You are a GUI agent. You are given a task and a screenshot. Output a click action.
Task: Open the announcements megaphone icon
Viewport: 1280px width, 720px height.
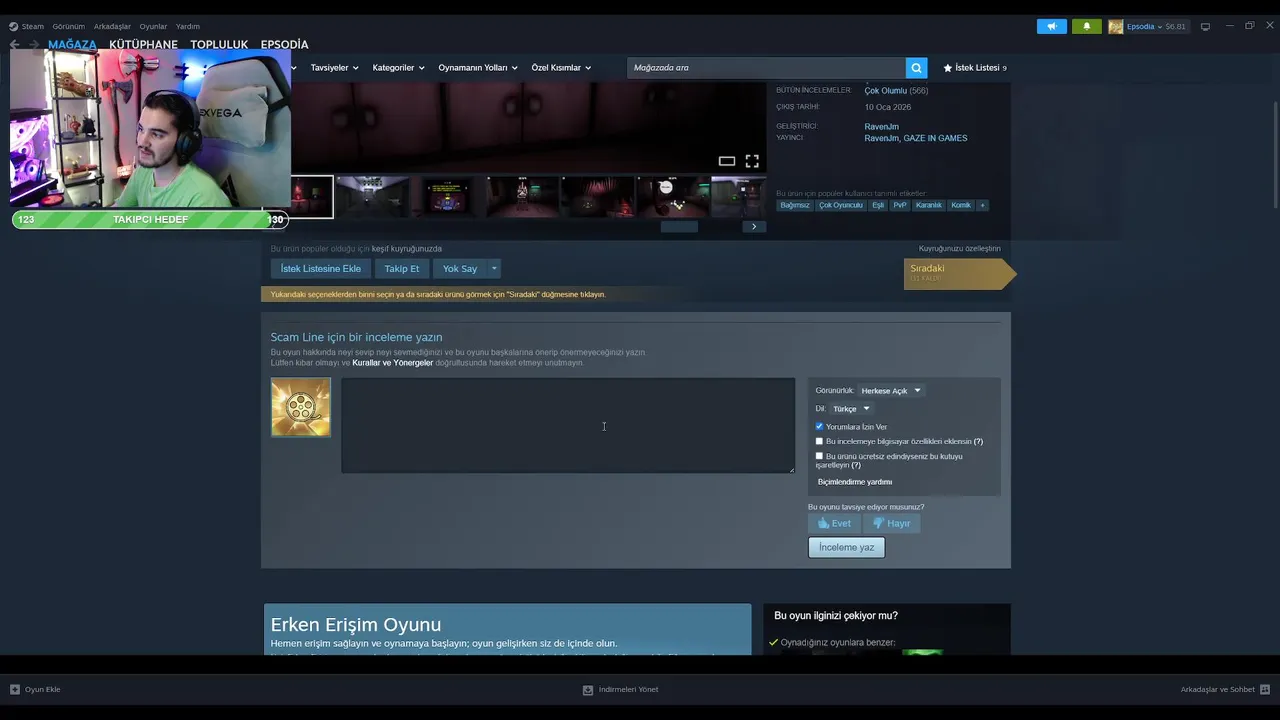click(1052, 26)
